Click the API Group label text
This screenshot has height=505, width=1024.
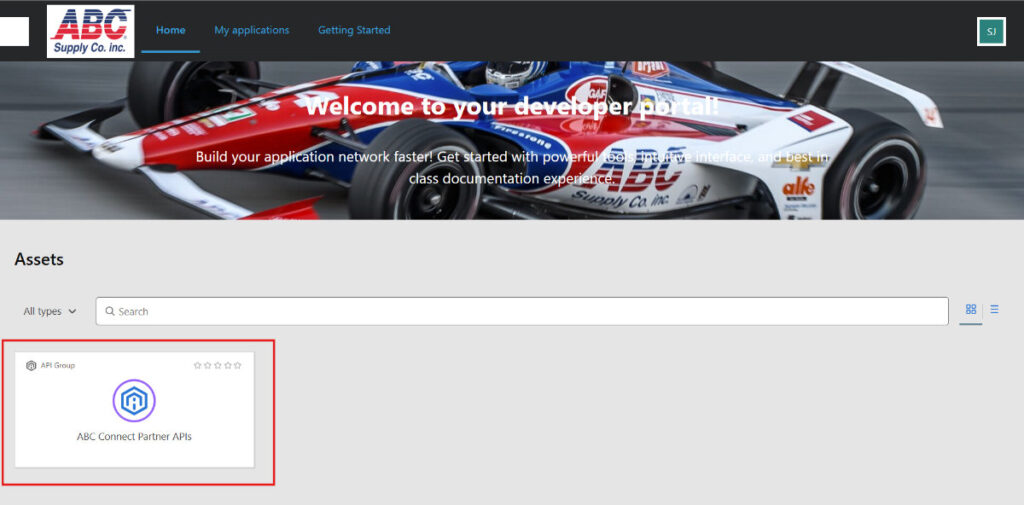57,365
